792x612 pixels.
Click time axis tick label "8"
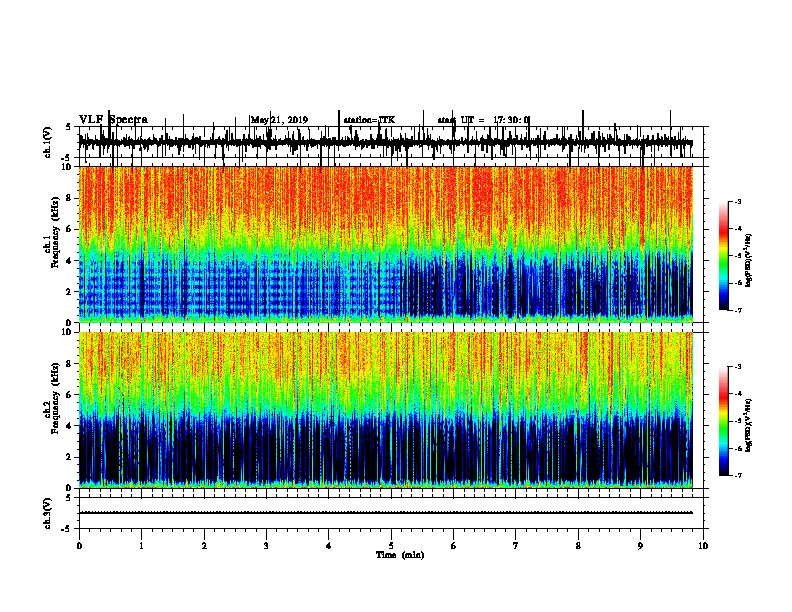[578, 546]
